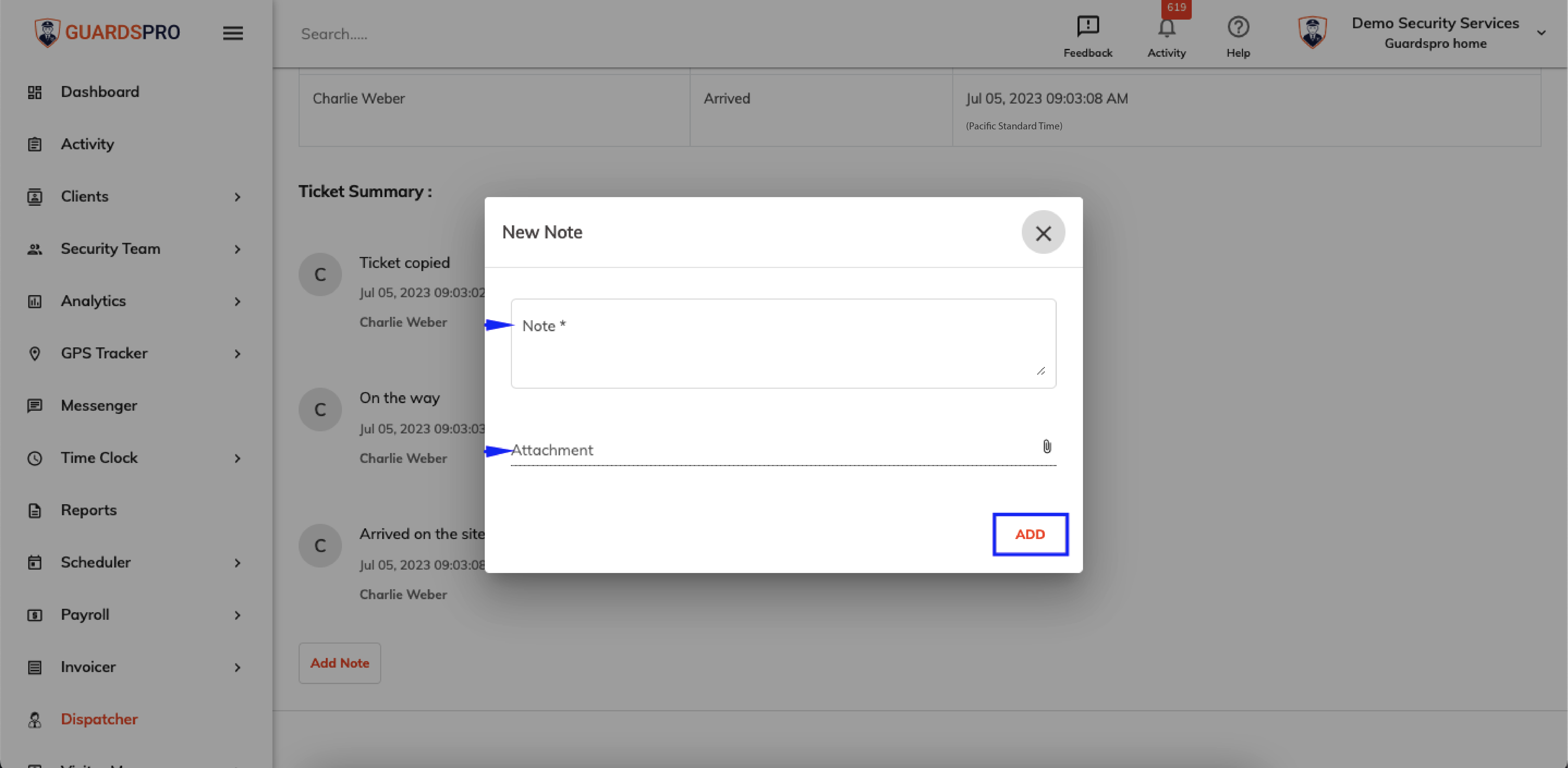This screenshot has width=1568, height=768.
Task: Click the 'Ticket copied' summary entry
Action: (x=405, y=263)
